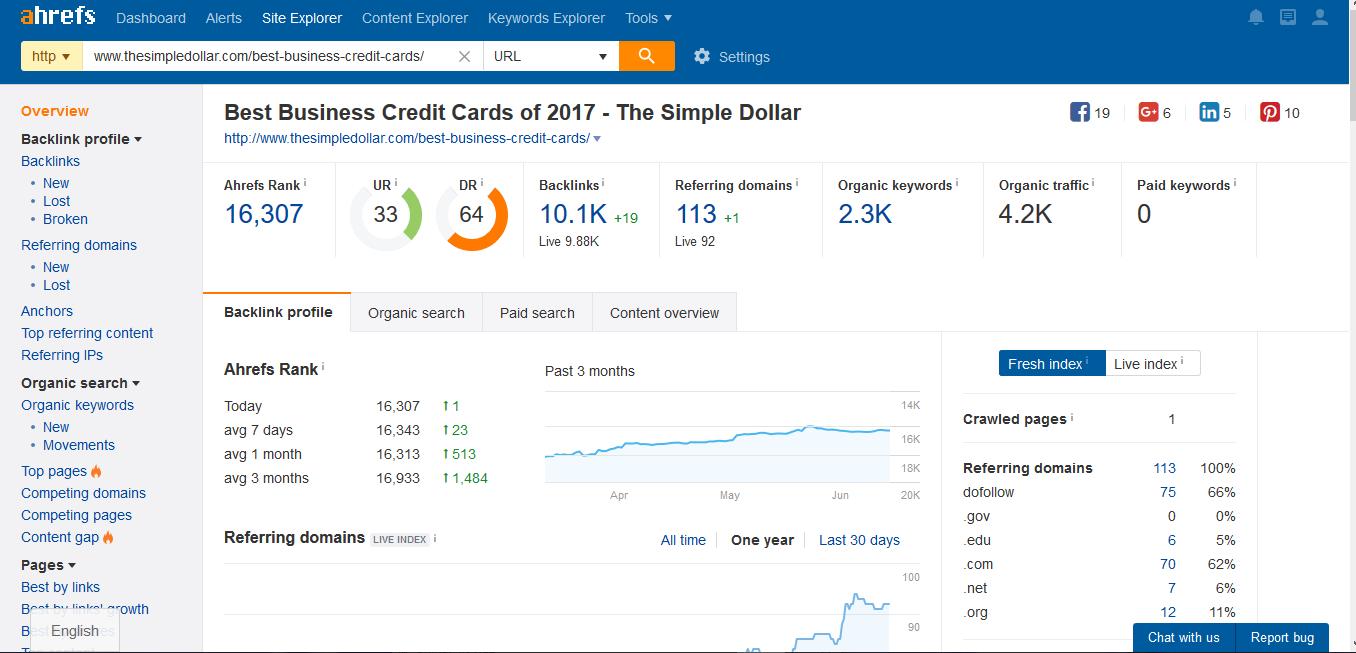The image size is (1356, 653).
Task: Click the .com domains count 70
Action: coord(1168,564)
